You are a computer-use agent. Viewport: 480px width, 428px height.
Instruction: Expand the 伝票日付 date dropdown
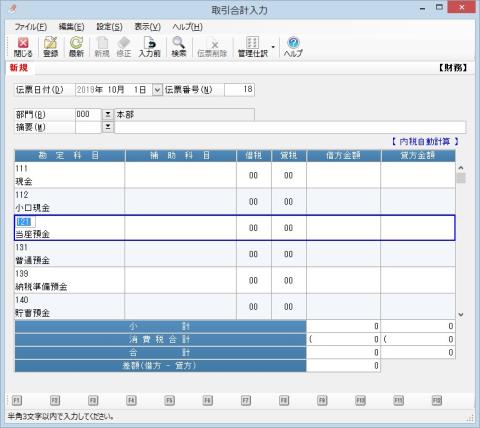pyautogui.click(x=157, y=90)
